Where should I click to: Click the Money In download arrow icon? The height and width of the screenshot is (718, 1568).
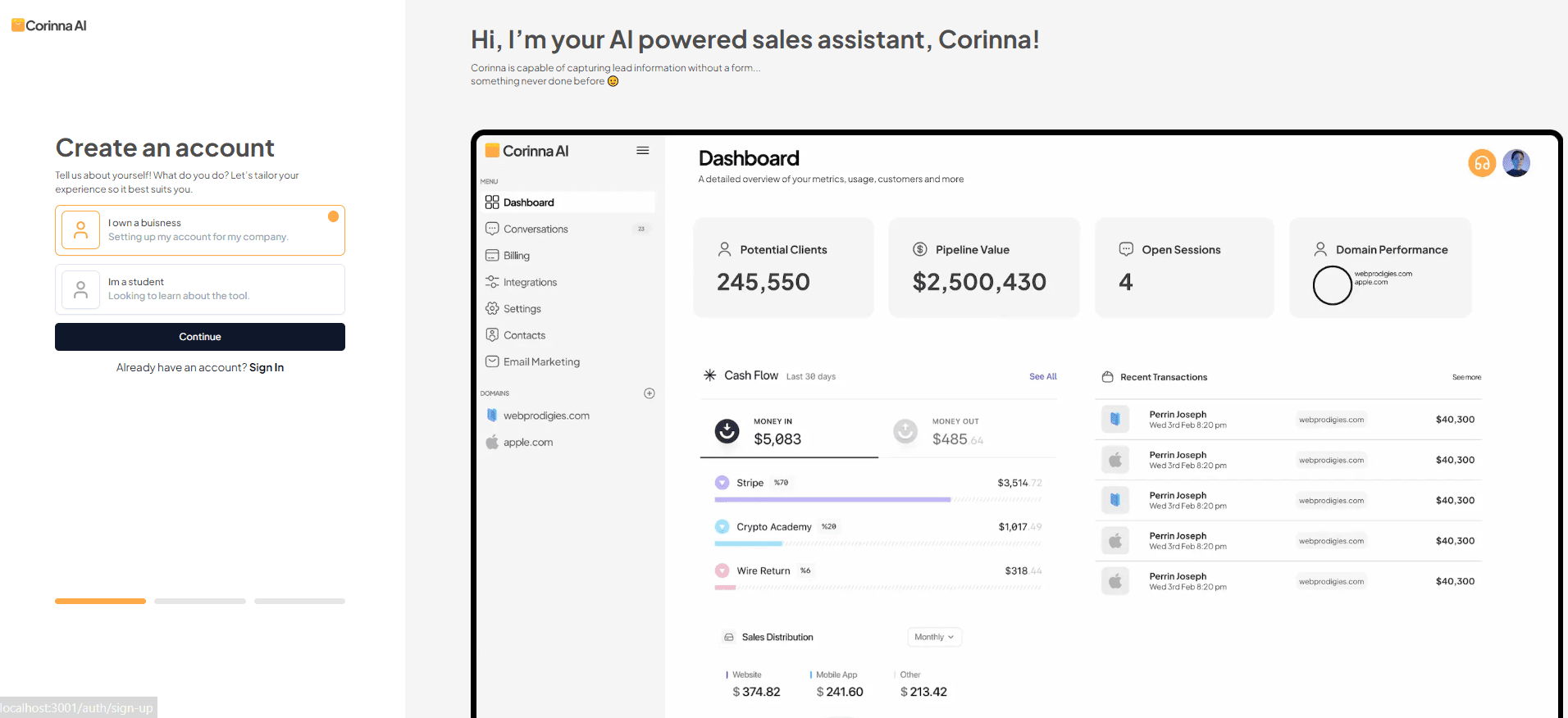(x=727, y=430)
